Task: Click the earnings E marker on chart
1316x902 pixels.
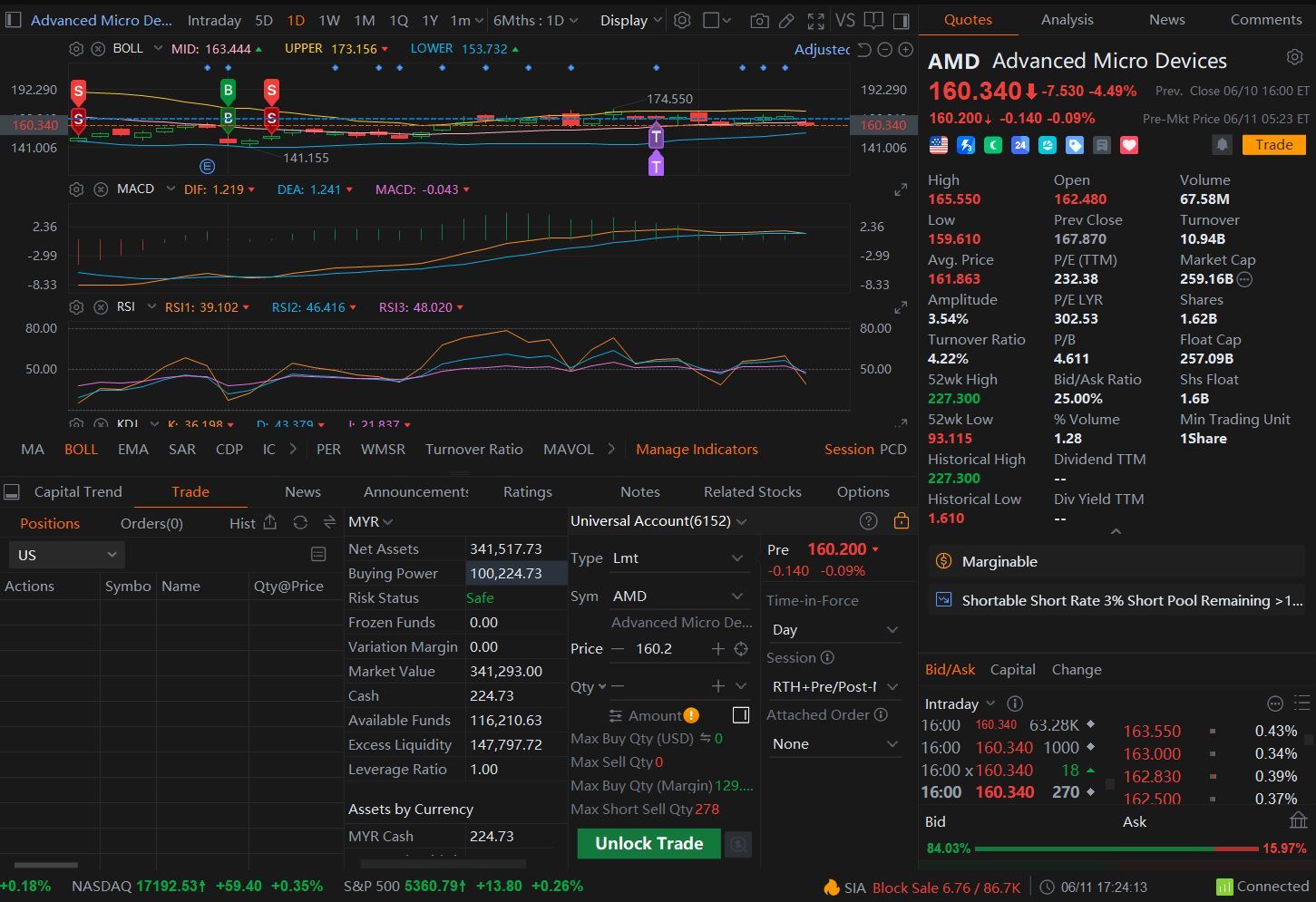Action: (x=207, y=166)
